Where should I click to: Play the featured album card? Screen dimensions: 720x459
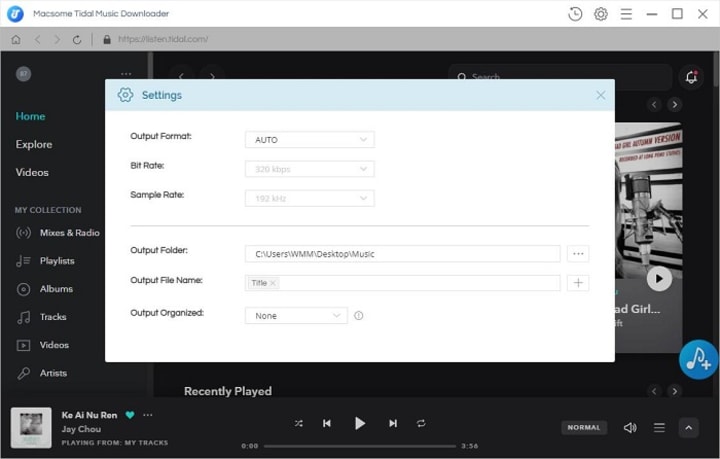[x=659, y=279]
